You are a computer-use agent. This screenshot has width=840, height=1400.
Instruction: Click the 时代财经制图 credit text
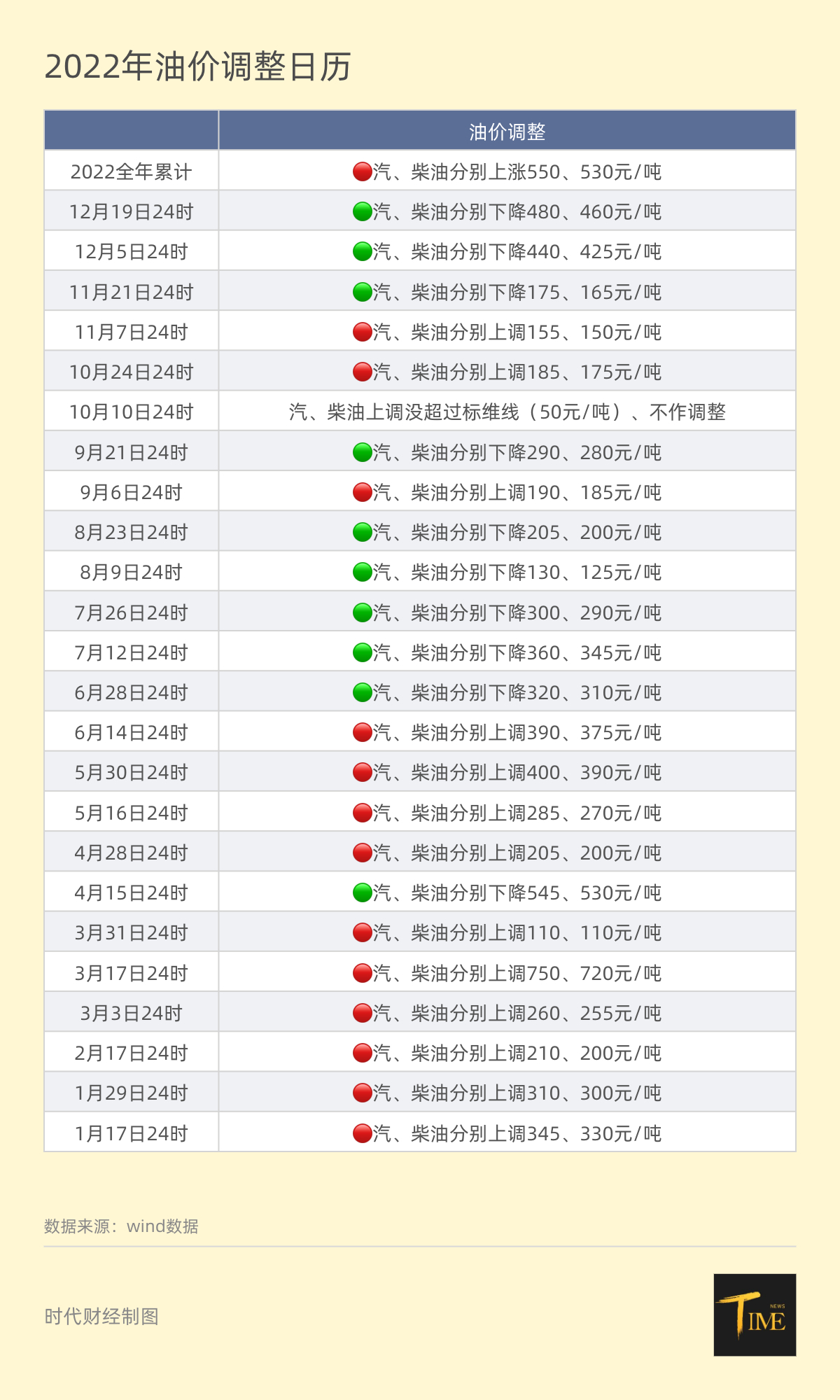(x=101, y=1317)
